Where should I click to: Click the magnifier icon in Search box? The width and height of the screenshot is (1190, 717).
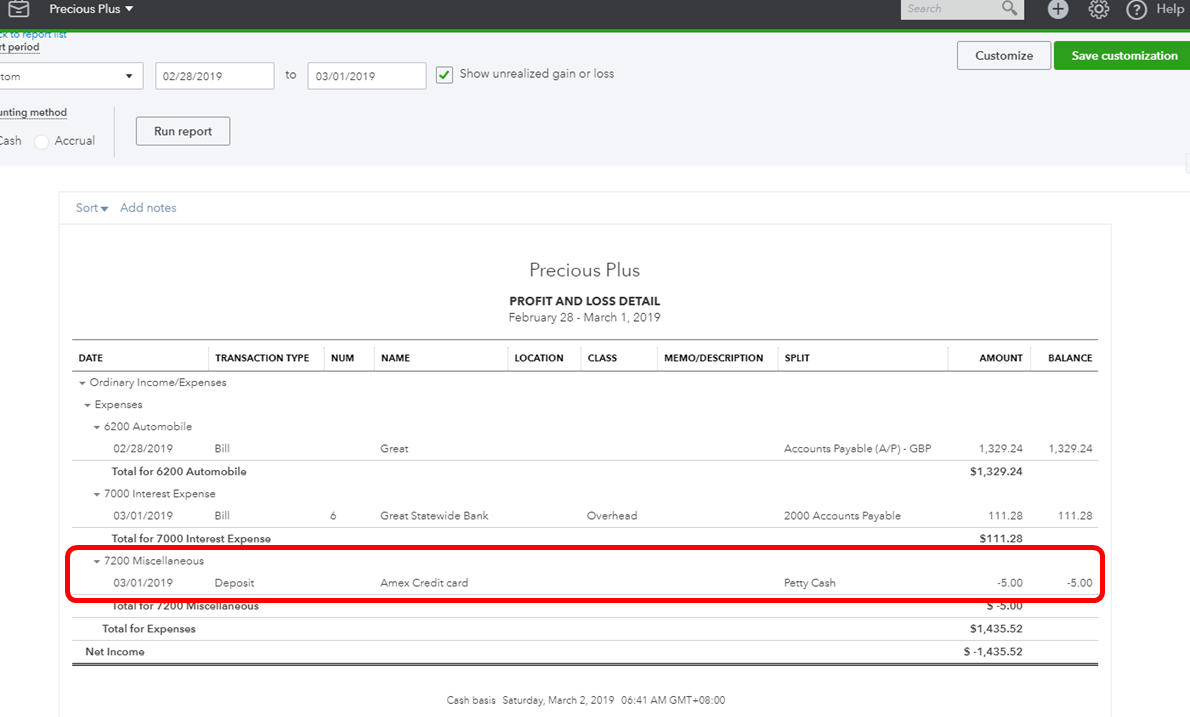(x=1009, y=9)
